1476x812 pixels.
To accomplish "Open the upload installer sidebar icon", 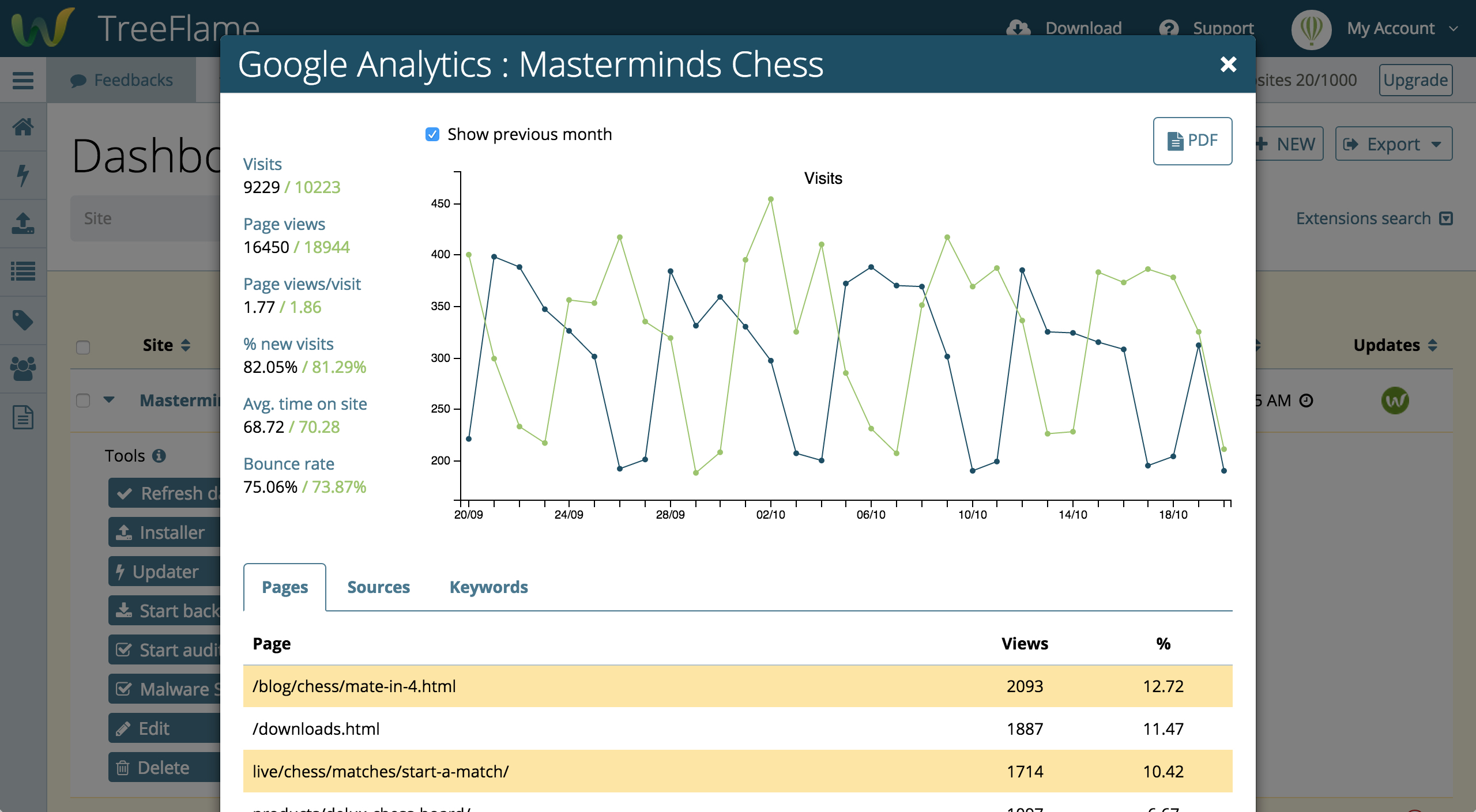I will [x=23, y=224].
